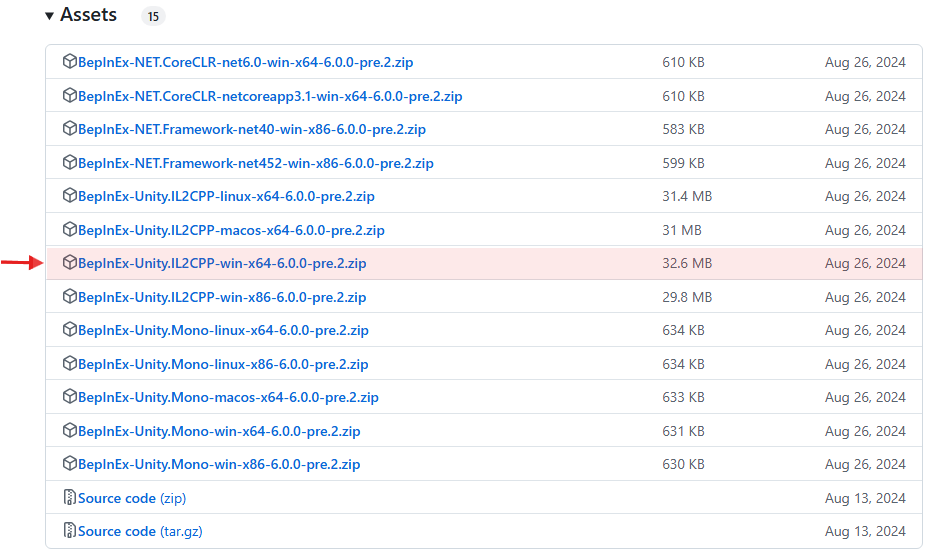Click the package icon beside Mono-linux-x86 zip
The image size is (937, 555).
(70, 363)
